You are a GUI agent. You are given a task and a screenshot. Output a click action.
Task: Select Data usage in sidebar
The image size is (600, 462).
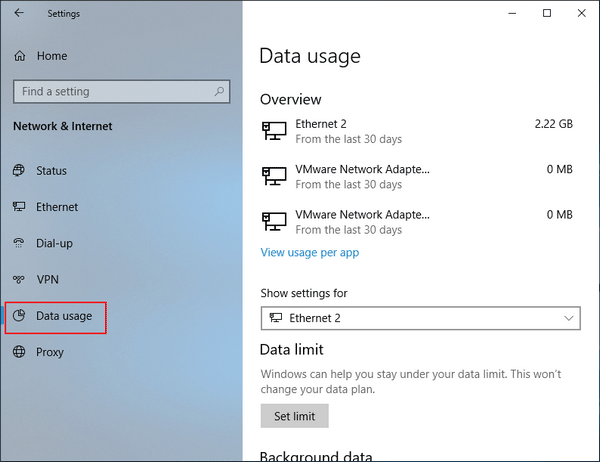pos(55,318)
